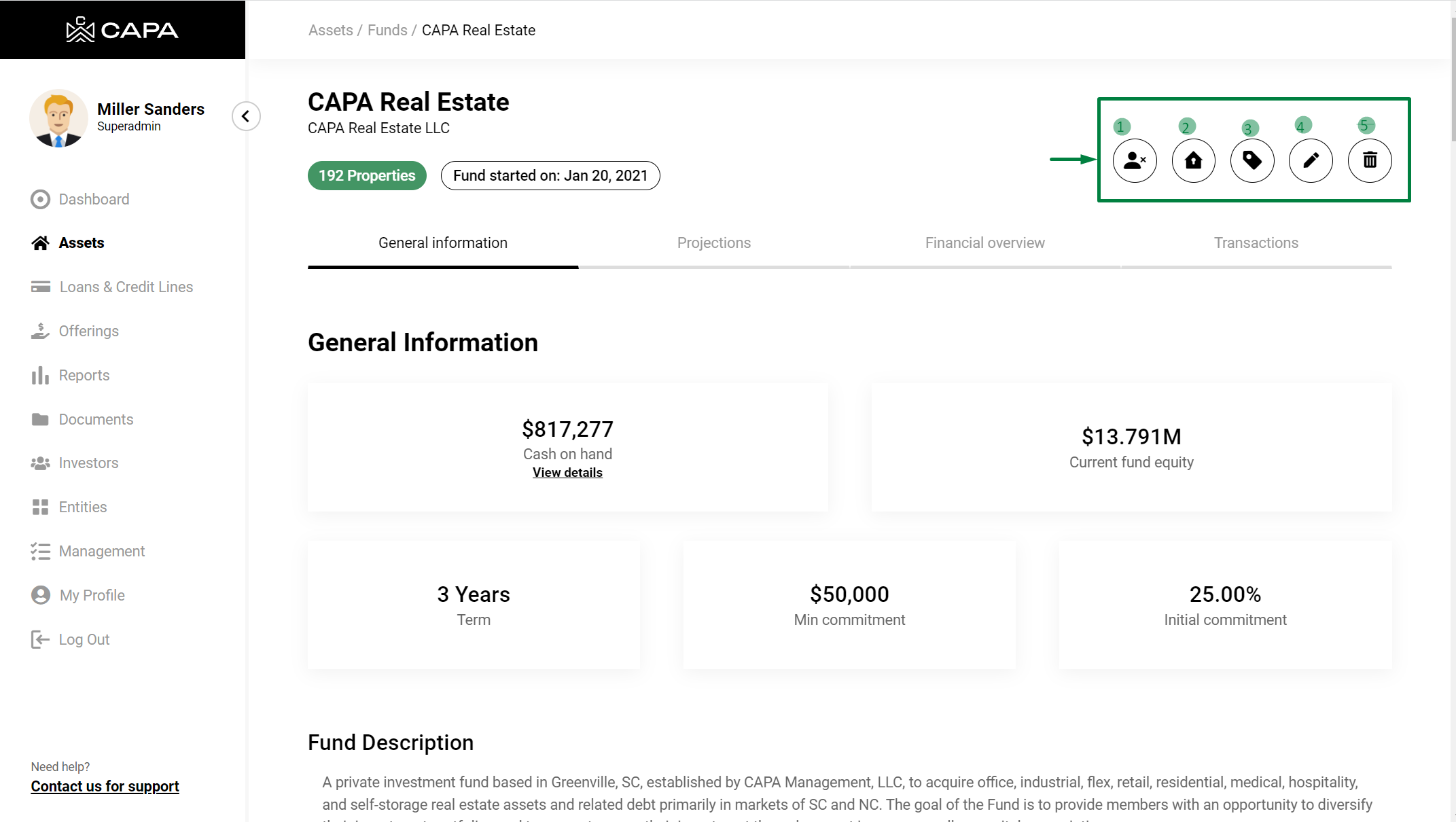
Task: Open Dashboard from the sidebar
Action: coord(94,199)
